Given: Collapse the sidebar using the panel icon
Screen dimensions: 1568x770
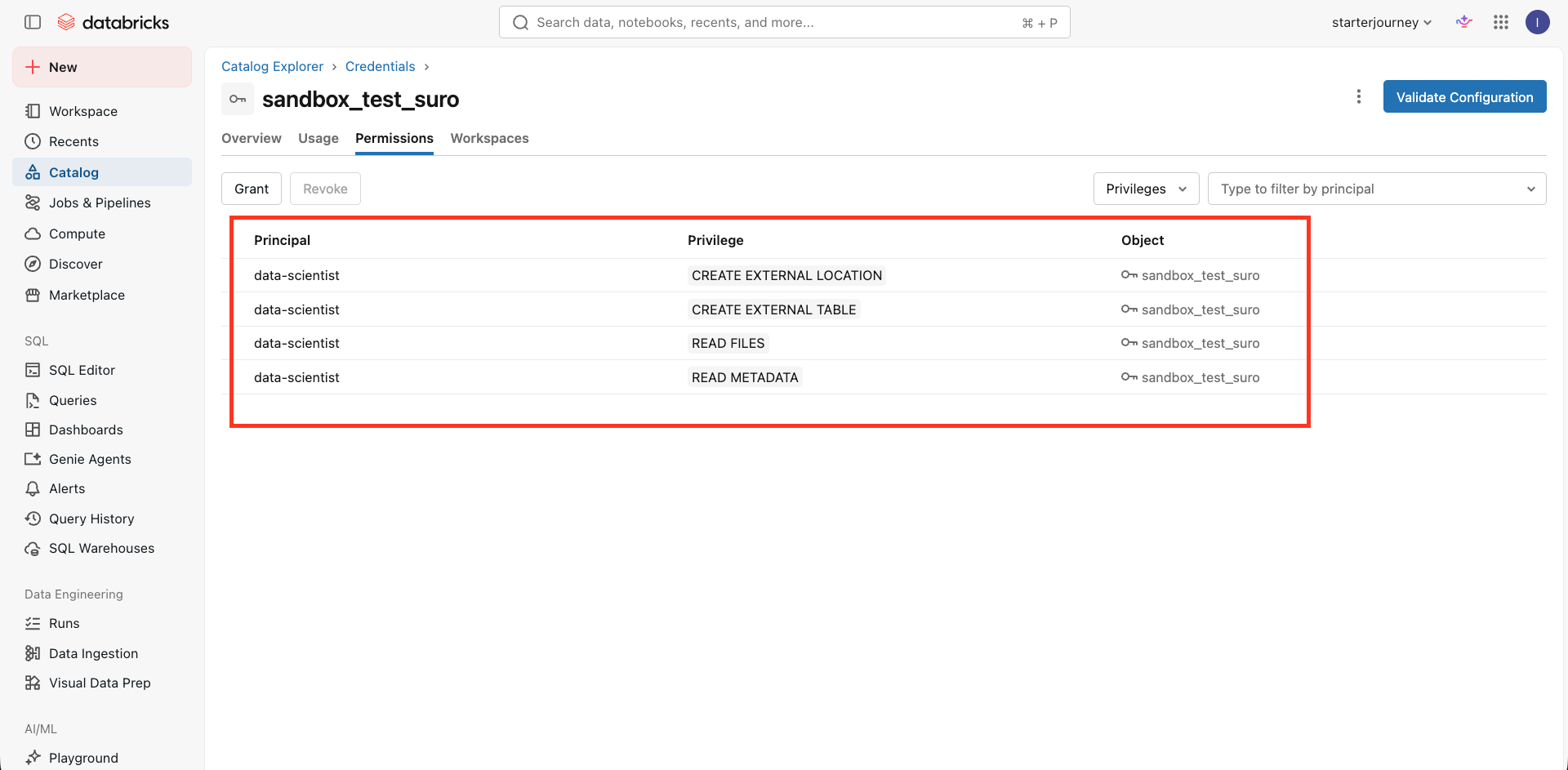Looking at the screenshot, I should (33, 22).
